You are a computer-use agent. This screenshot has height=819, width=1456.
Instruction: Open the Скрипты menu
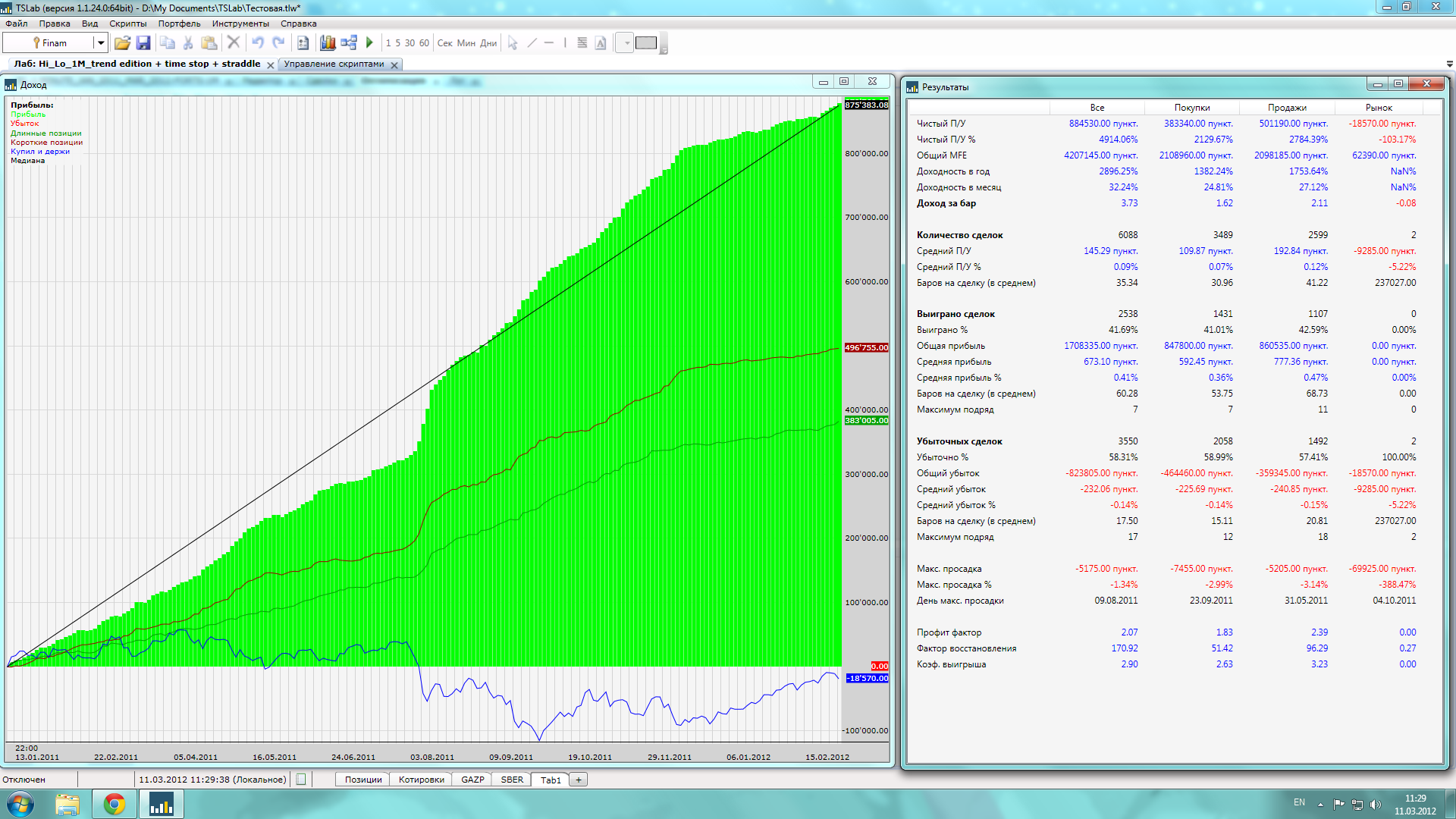(x=127, y=24)
